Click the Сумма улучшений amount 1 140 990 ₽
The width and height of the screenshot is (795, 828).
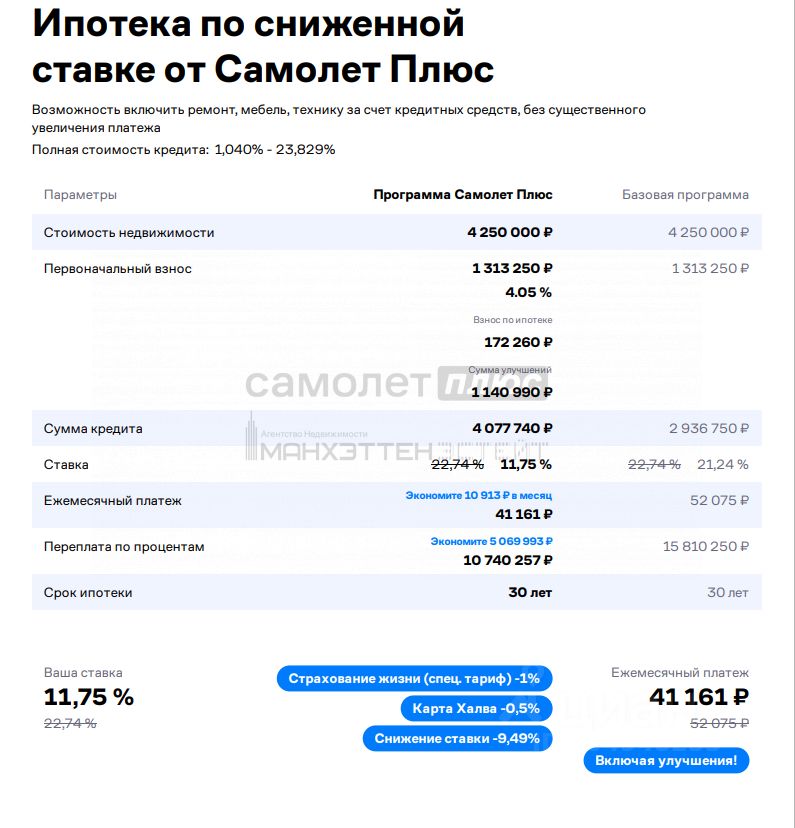coord(512,392)
